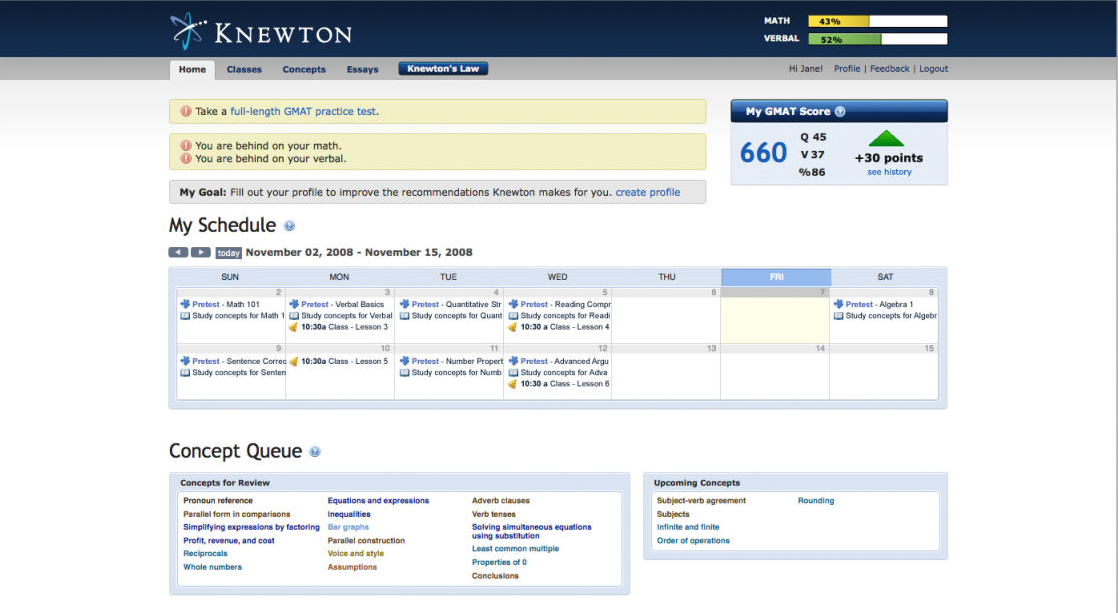The image size is (1118, 613).
Task: Open the My Schedule help icon
Action: (289, 226)
